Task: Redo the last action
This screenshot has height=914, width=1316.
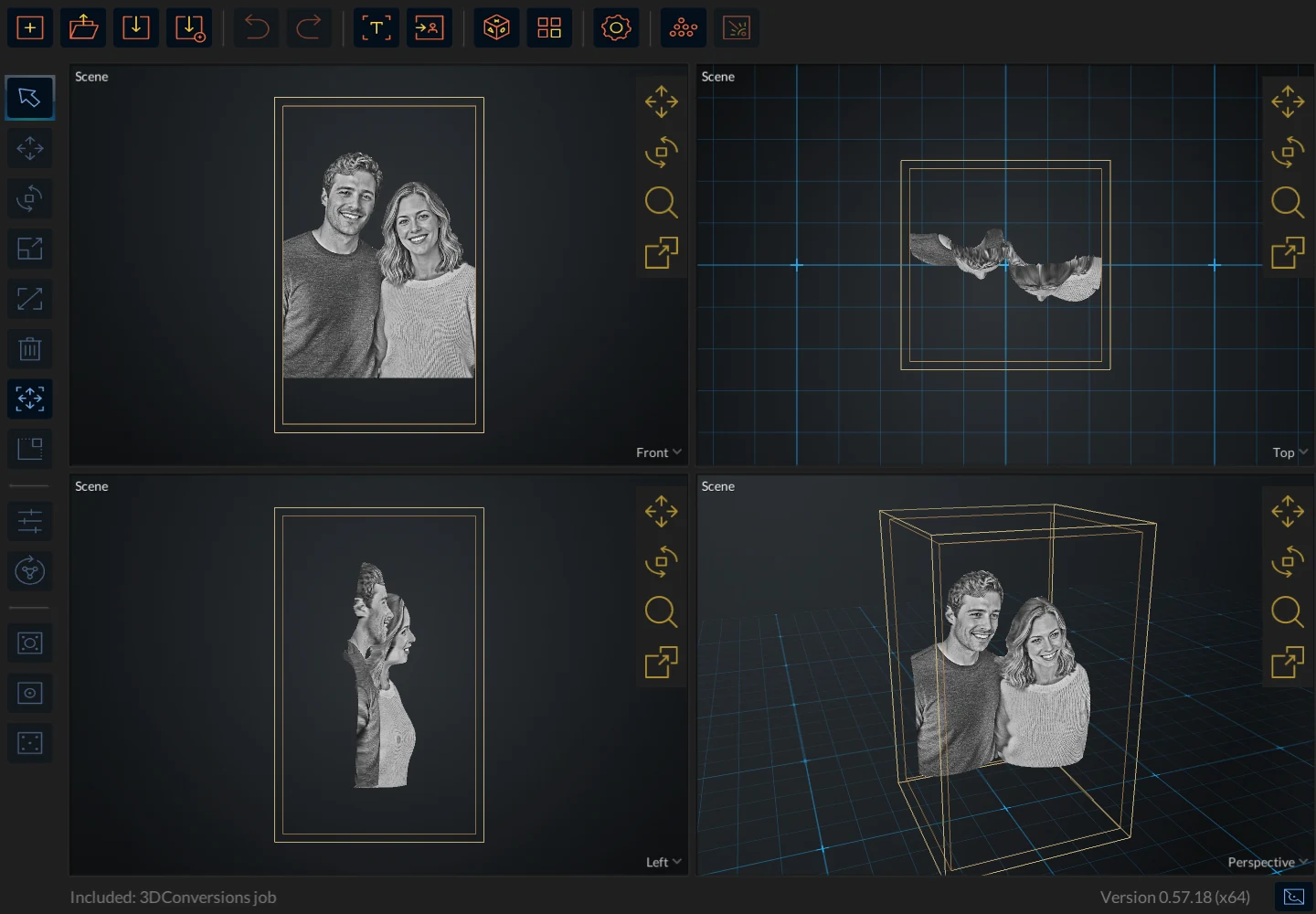Action: coord(309,28)
